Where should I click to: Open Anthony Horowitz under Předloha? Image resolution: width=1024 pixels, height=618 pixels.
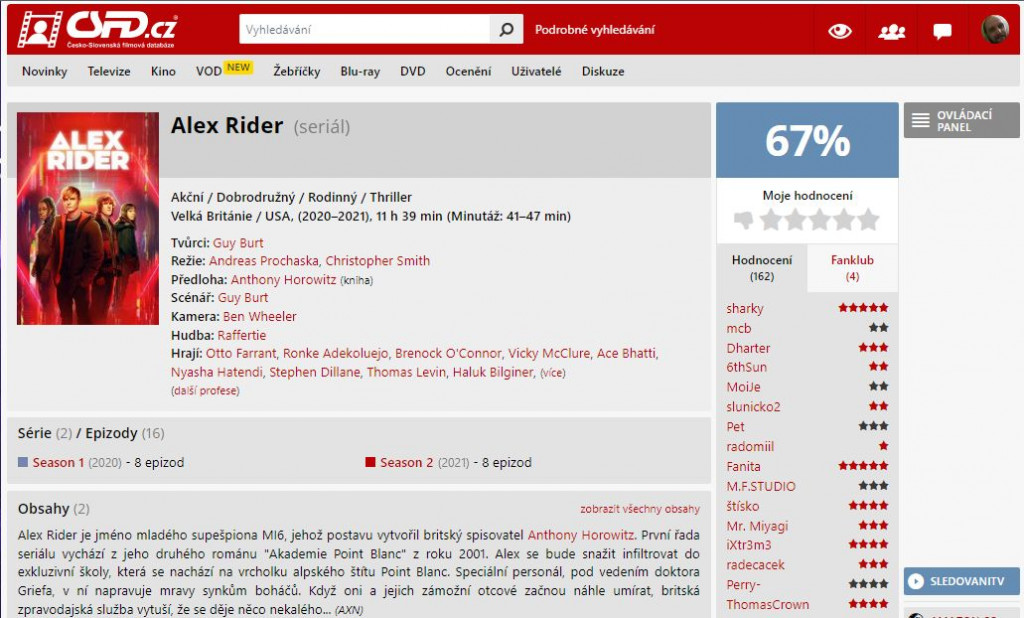[283, 280]
